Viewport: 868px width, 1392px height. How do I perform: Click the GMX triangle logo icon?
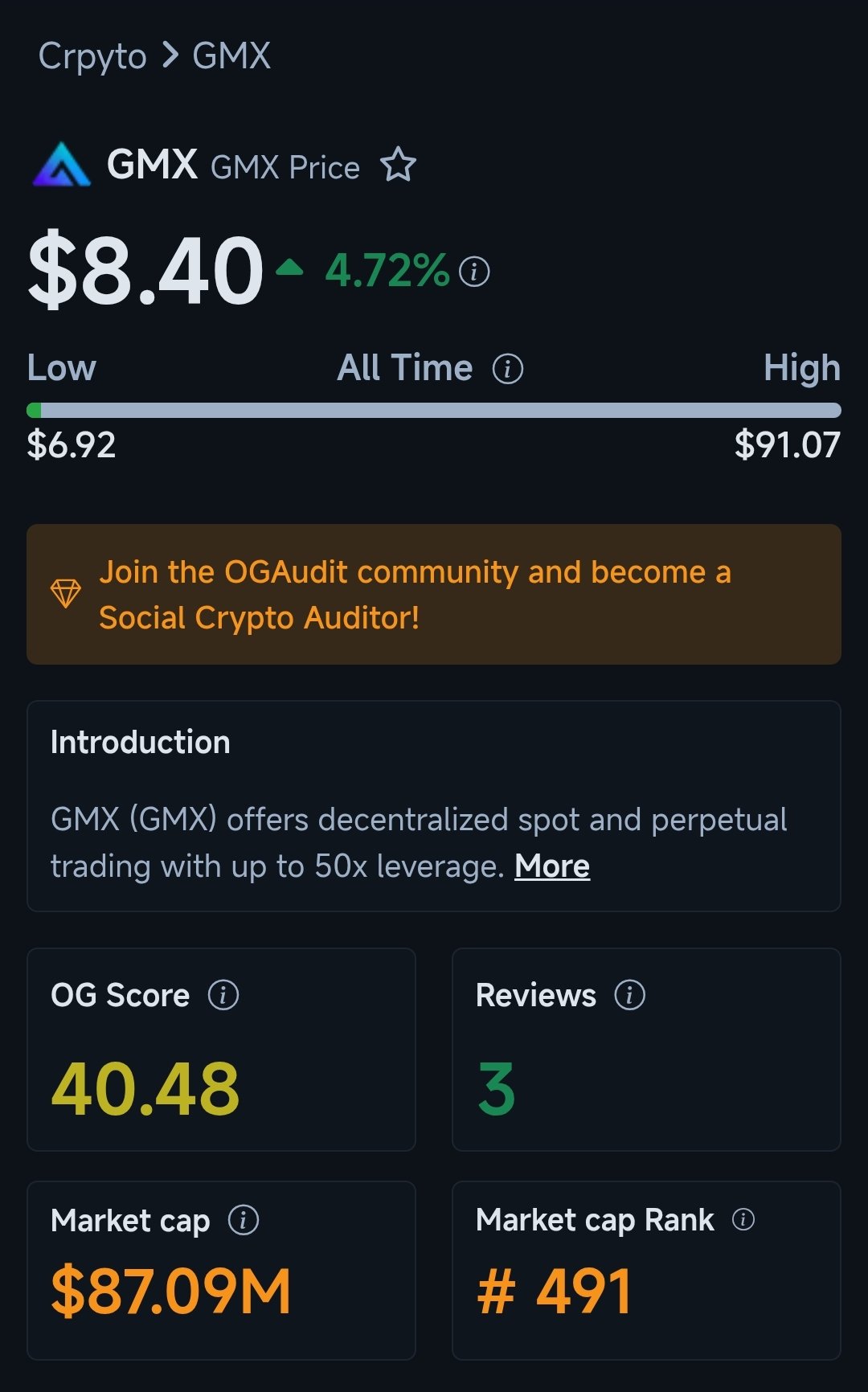61,165
